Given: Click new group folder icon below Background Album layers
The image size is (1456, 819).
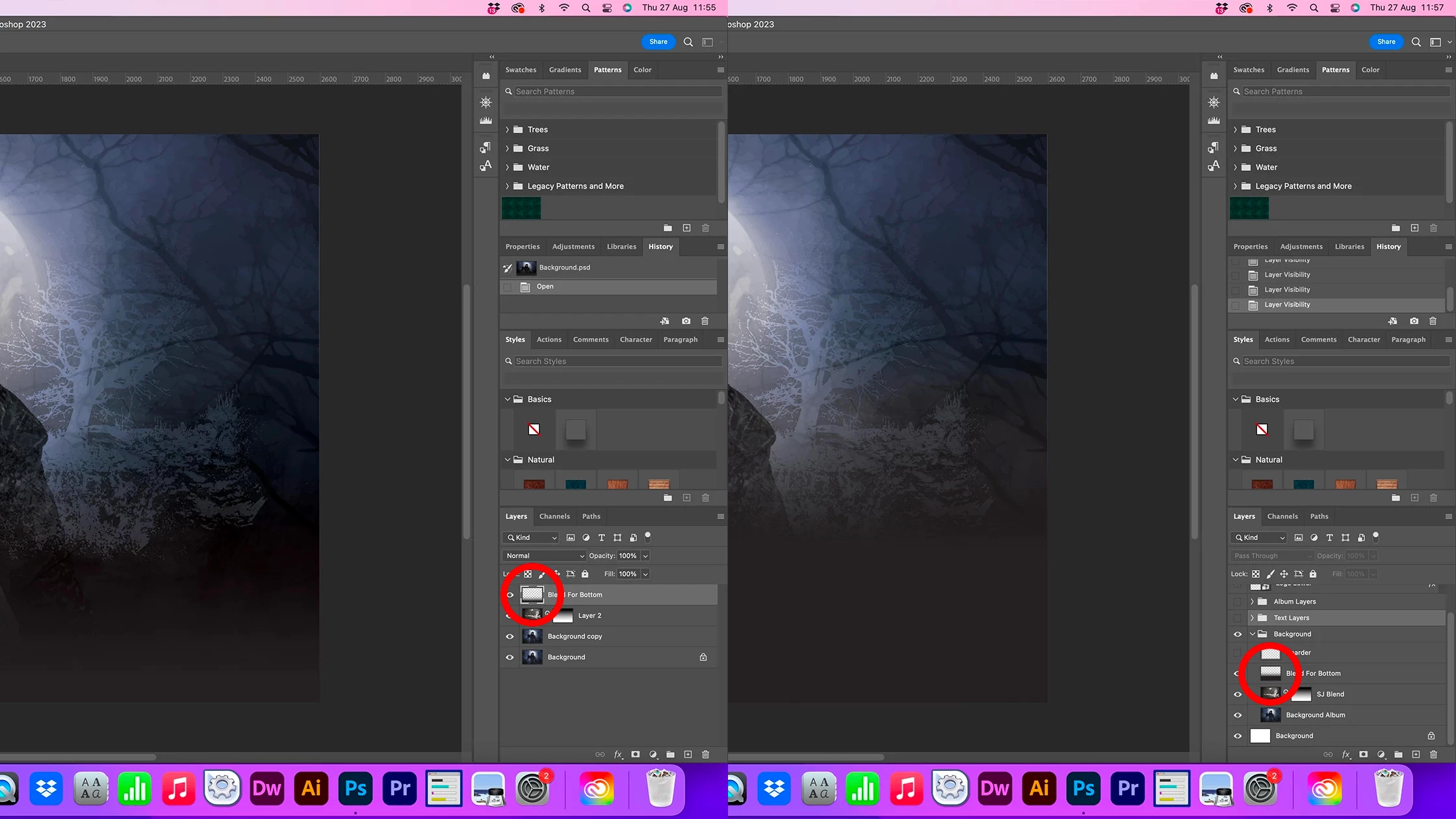Looking at the screenshot, I should [x=1398, y=755].
